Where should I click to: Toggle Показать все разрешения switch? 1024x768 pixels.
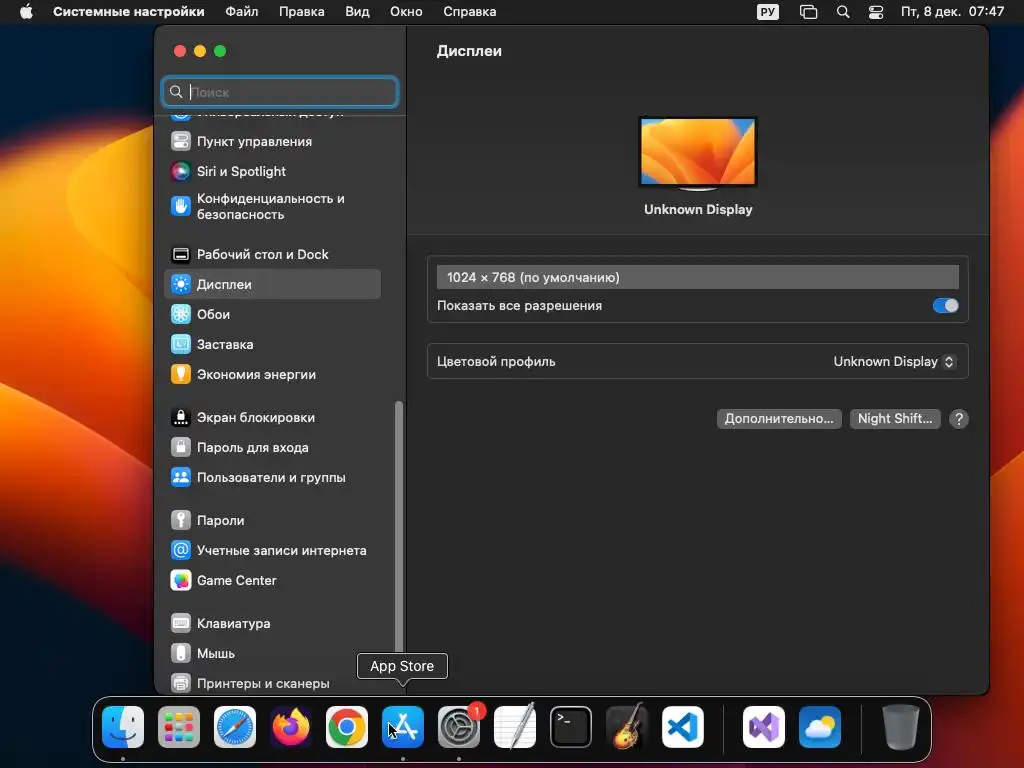945,306
